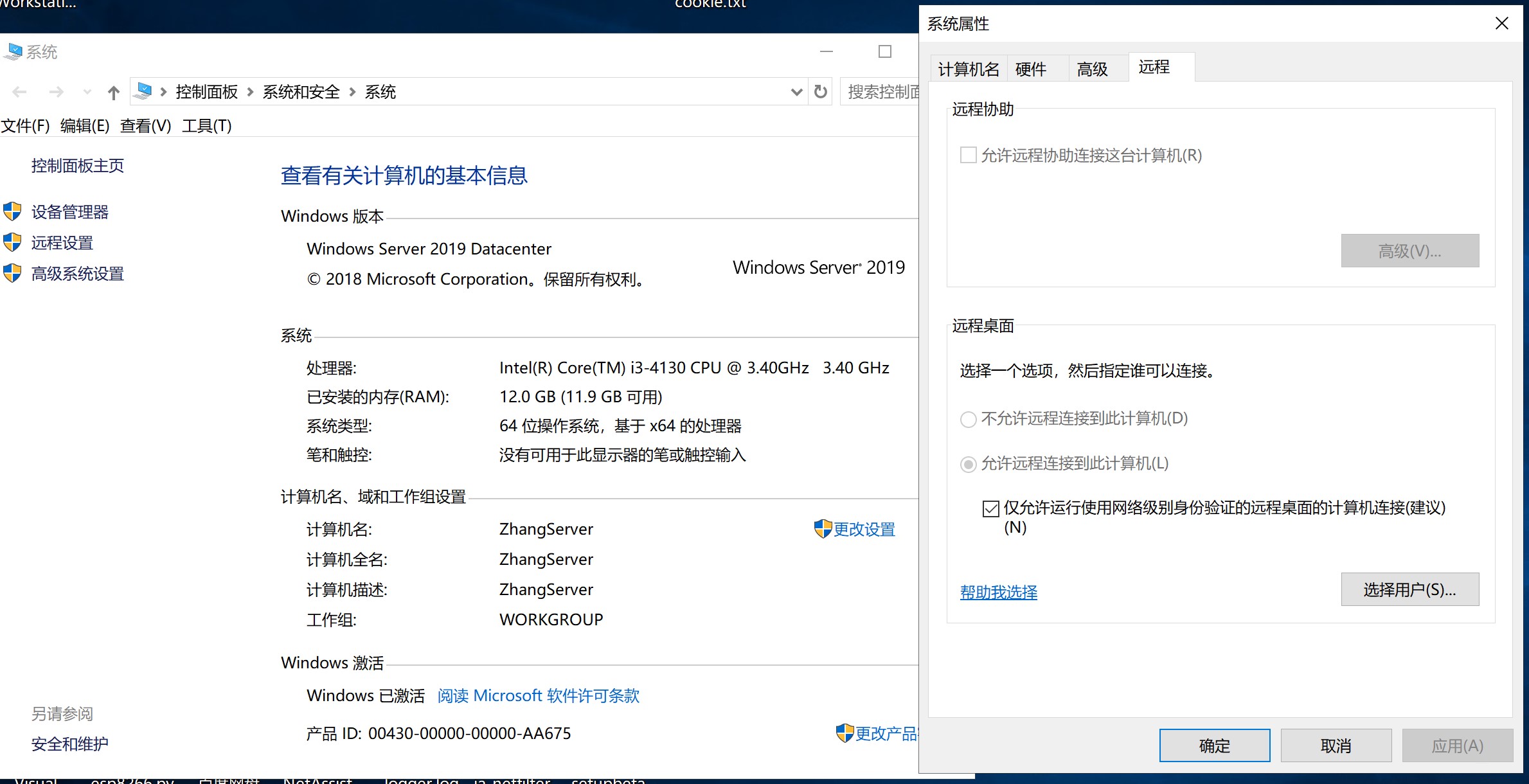Click 更改设置 for computer name
1529x784 pixels.
[864, 530]
